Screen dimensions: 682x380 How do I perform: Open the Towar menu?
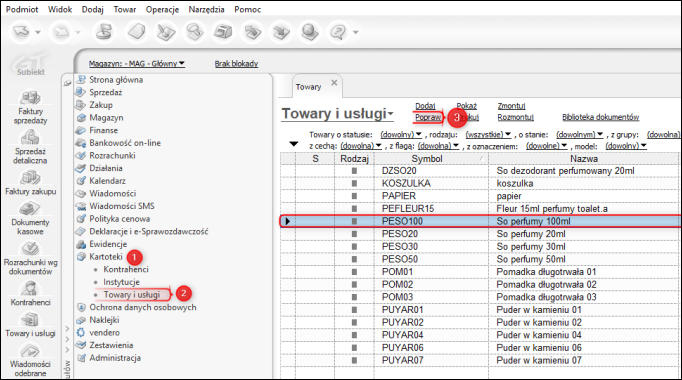(x=124, y=9)
